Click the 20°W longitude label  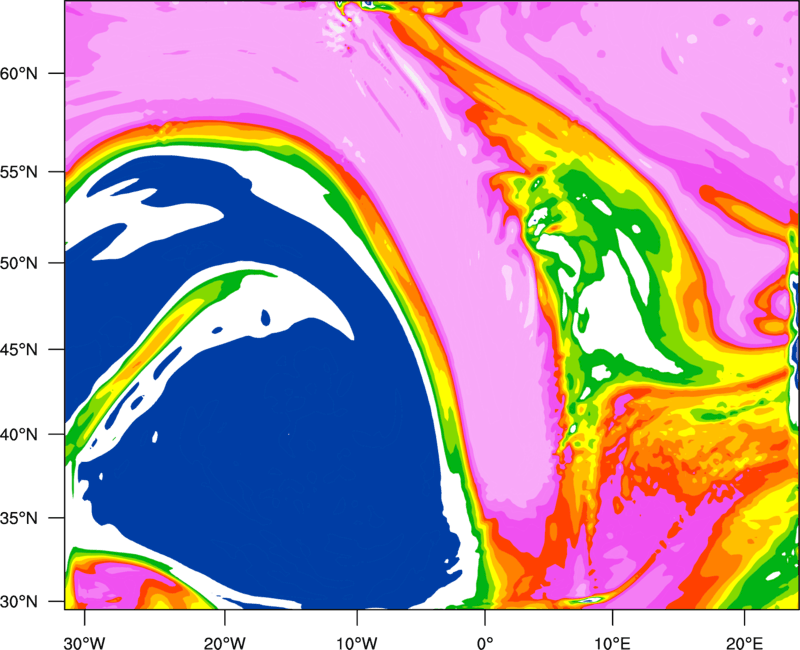pos(224,643)
